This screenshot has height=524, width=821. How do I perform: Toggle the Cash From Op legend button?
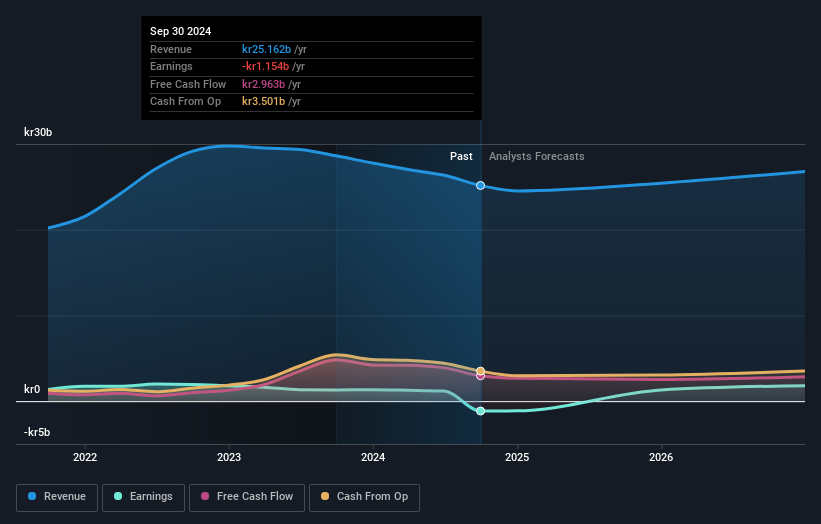364,497
